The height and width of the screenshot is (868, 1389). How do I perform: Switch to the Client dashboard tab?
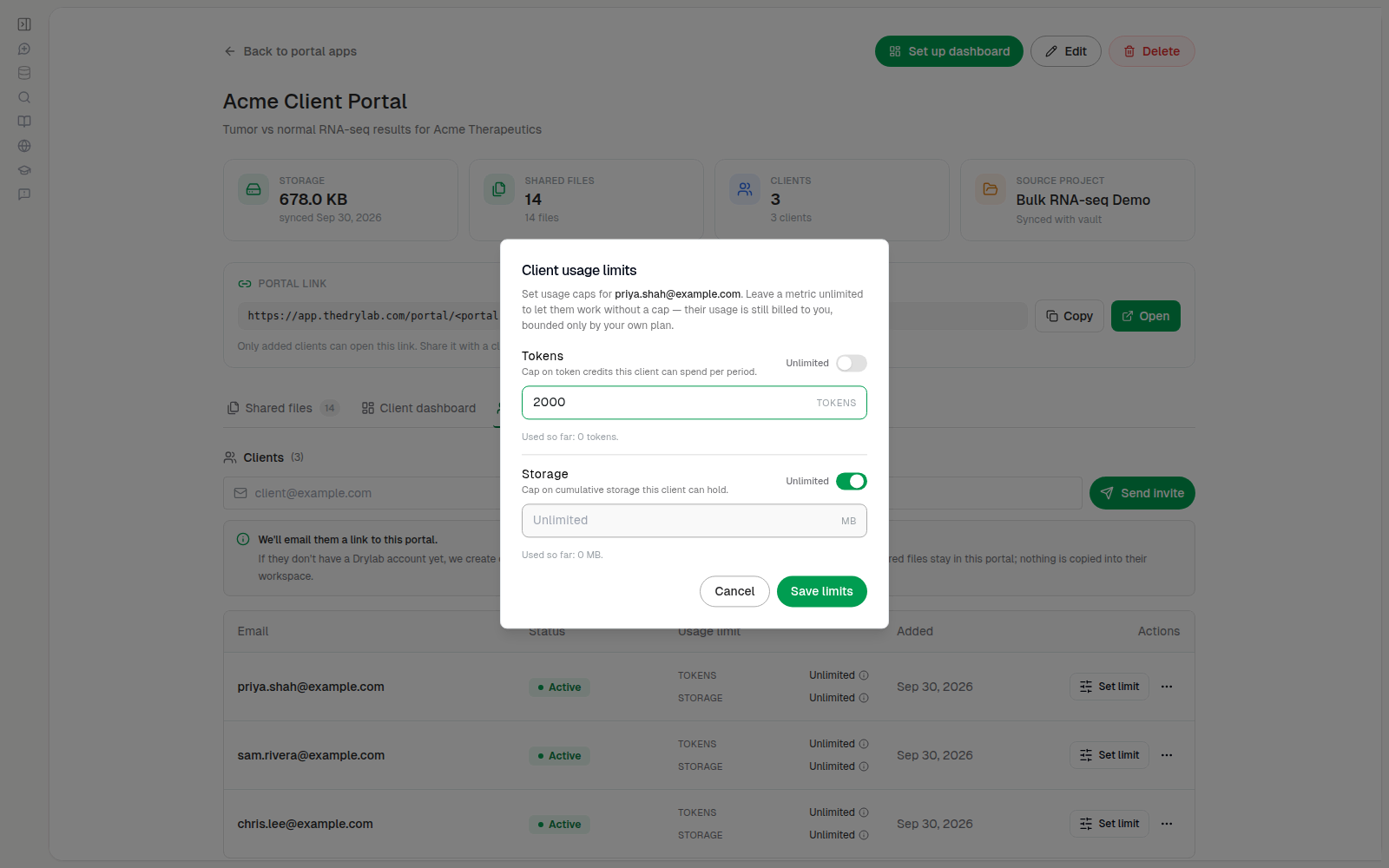[x=419, y=408]
